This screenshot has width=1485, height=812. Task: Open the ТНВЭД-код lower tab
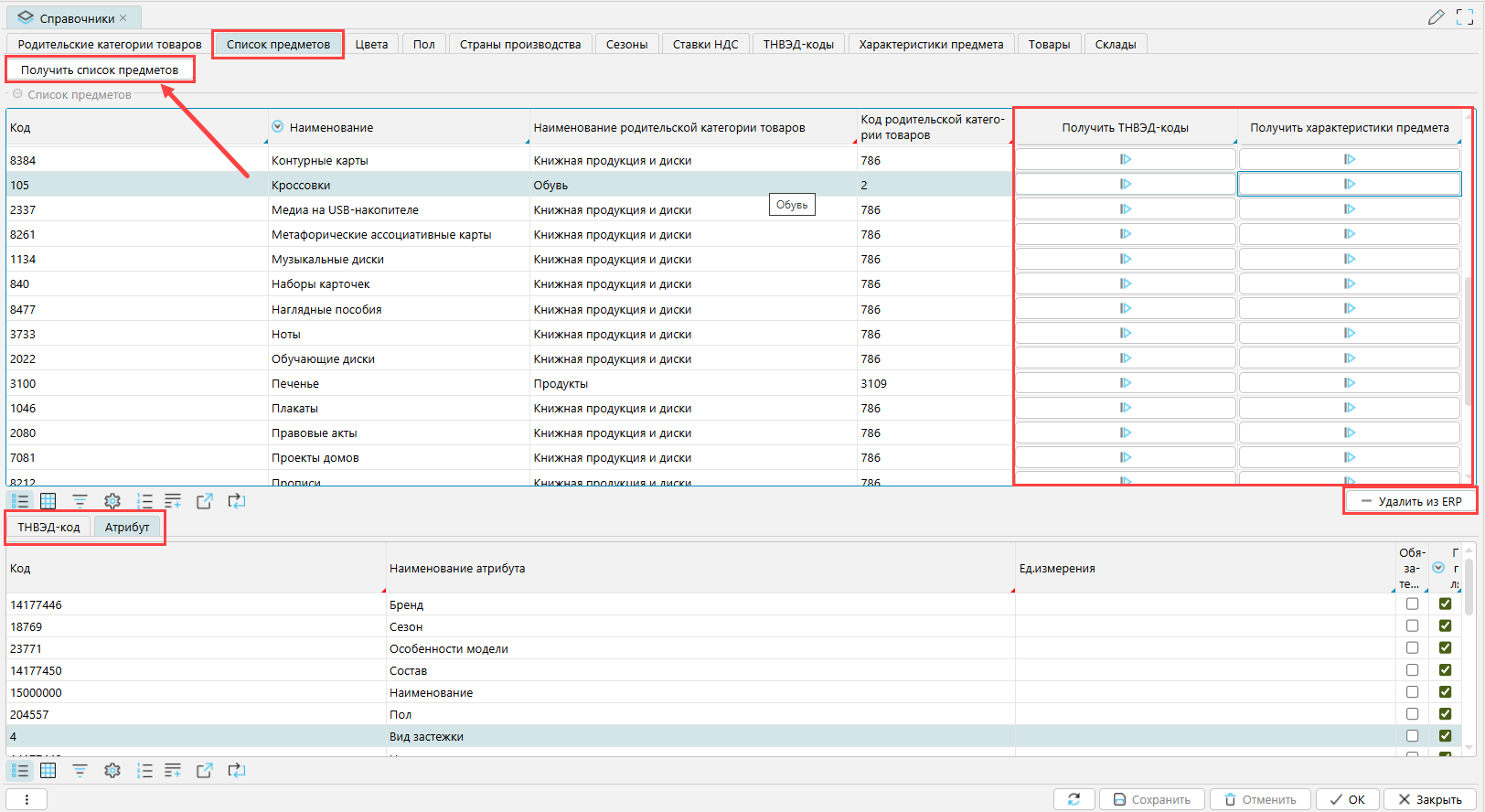(x=49, y=528)
